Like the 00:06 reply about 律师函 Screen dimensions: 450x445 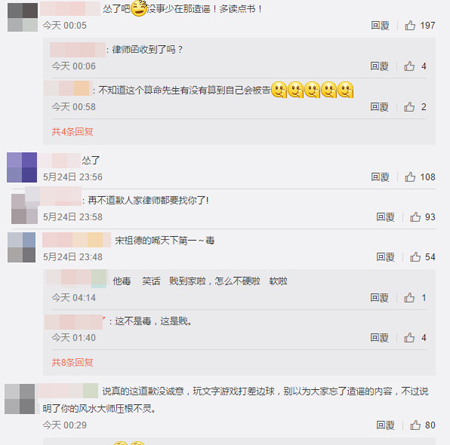pos(409,66)
